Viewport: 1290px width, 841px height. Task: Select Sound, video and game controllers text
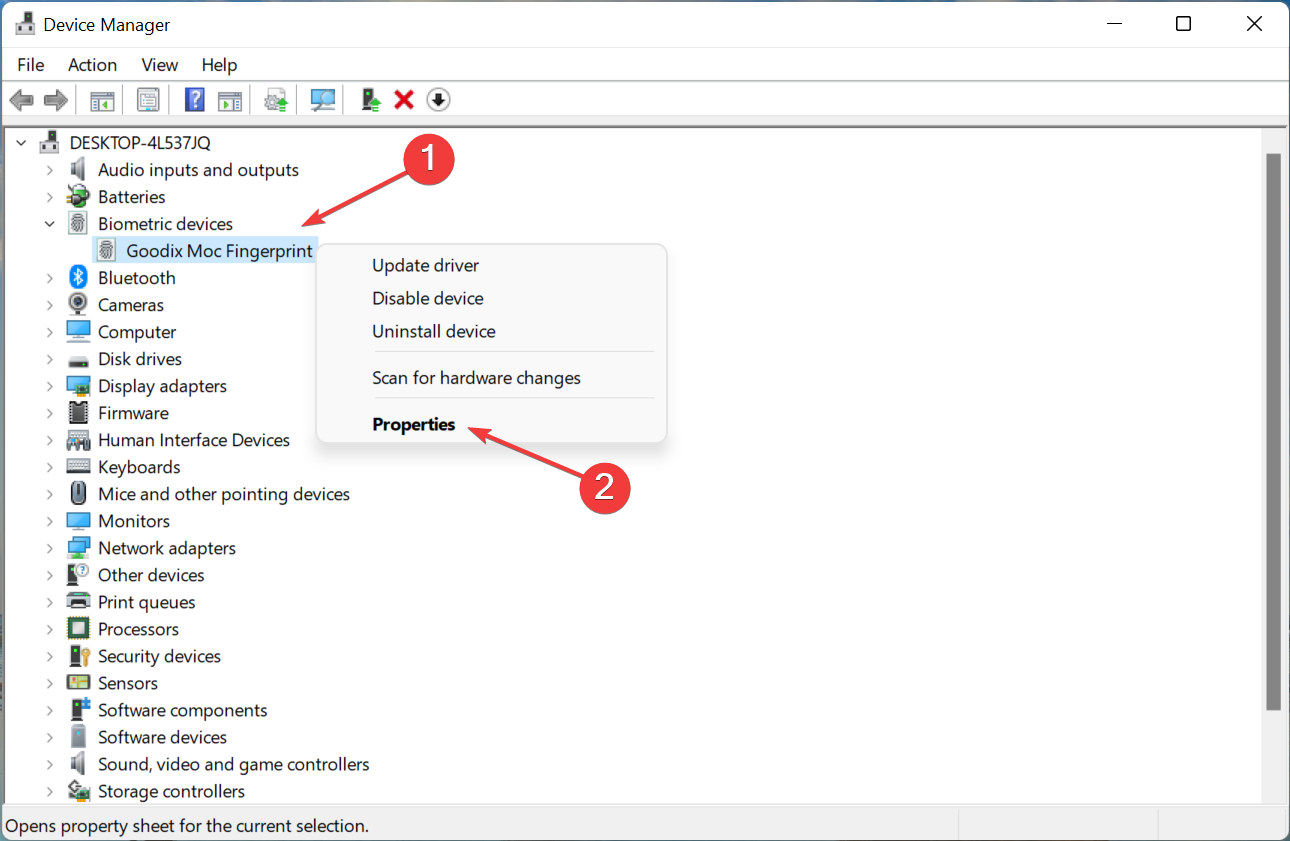click(234, 764)
